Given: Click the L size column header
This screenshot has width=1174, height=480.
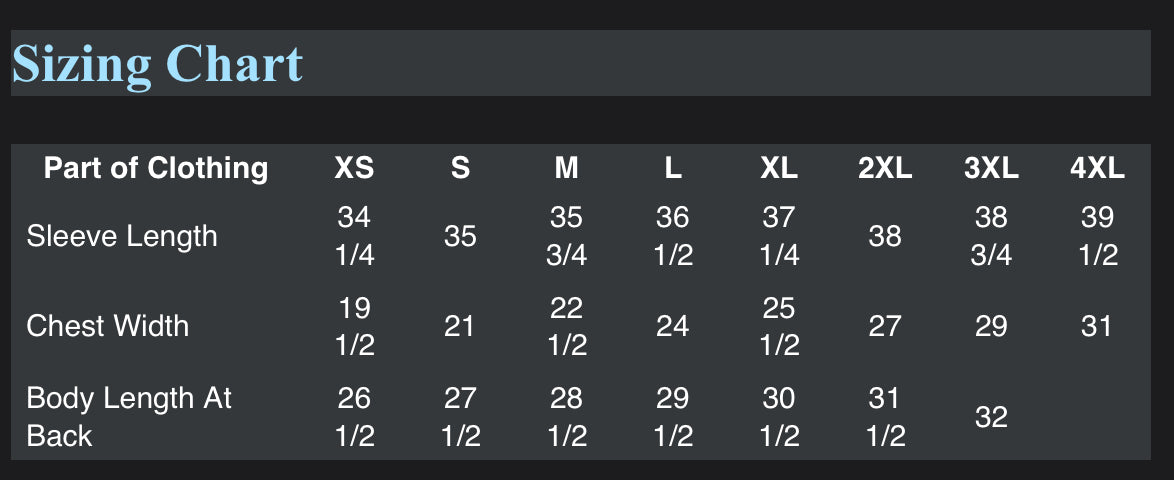Looking at the screenshot, I should coord(672,168).
